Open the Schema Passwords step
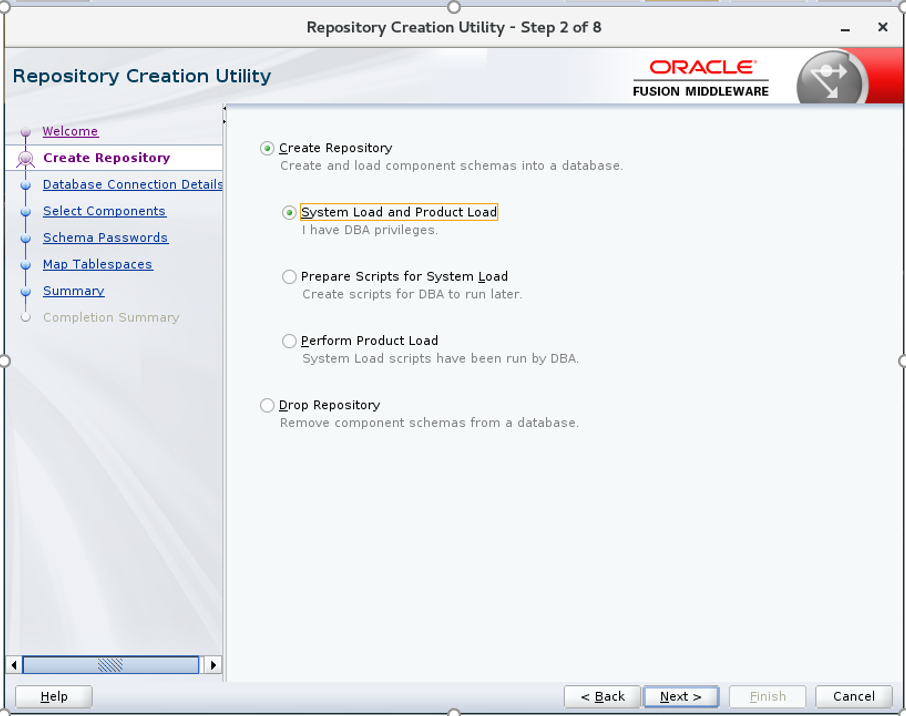 [x=106, y=238]
